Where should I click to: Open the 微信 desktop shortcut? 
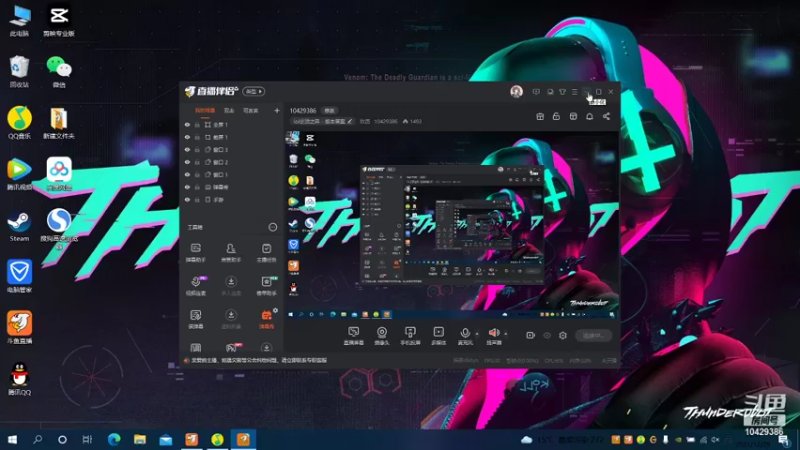(59, 71)
